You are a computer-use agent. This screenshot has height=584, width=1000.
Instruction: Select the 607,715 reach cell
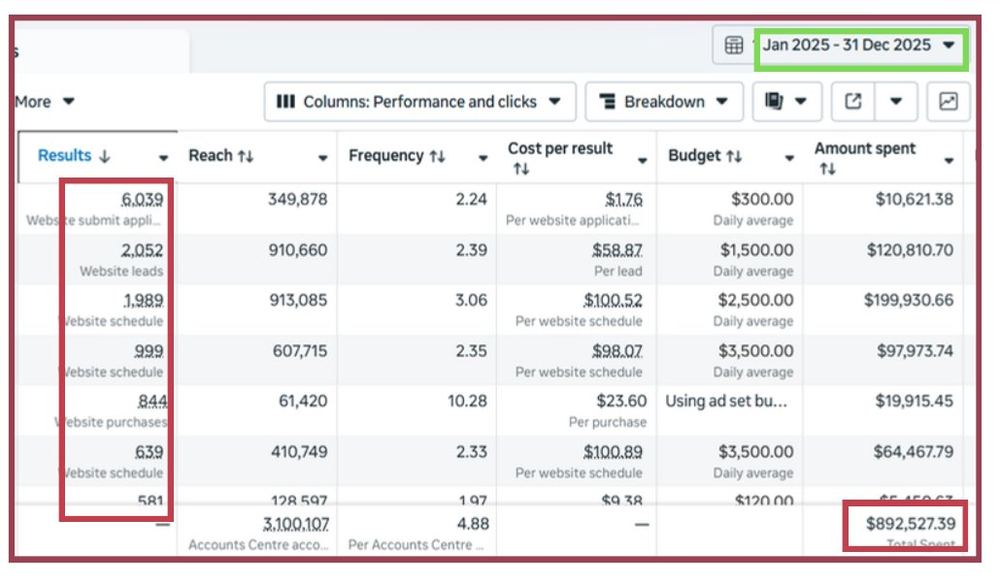click(x=300, y=351)
